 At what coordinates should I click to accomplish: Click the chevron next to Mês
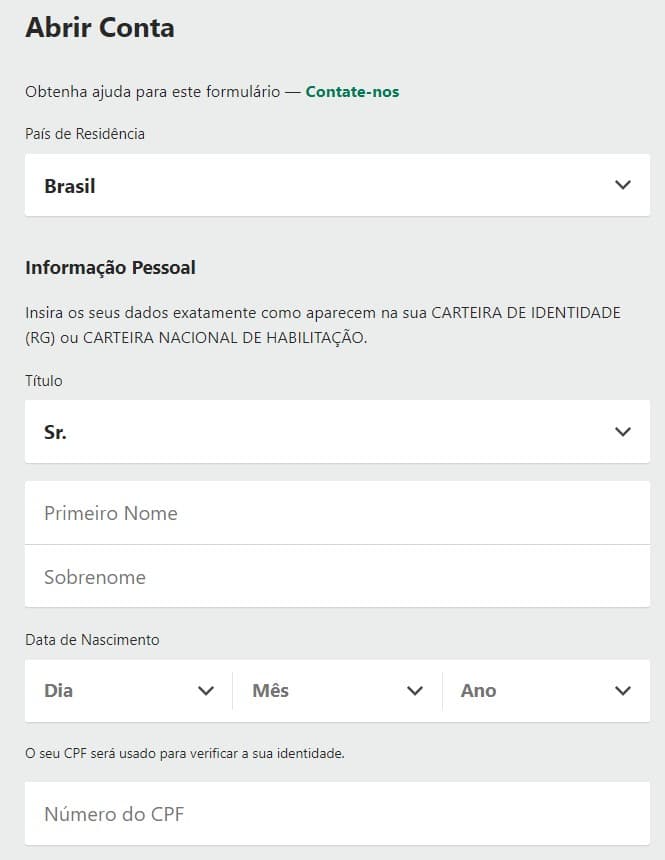415,691
